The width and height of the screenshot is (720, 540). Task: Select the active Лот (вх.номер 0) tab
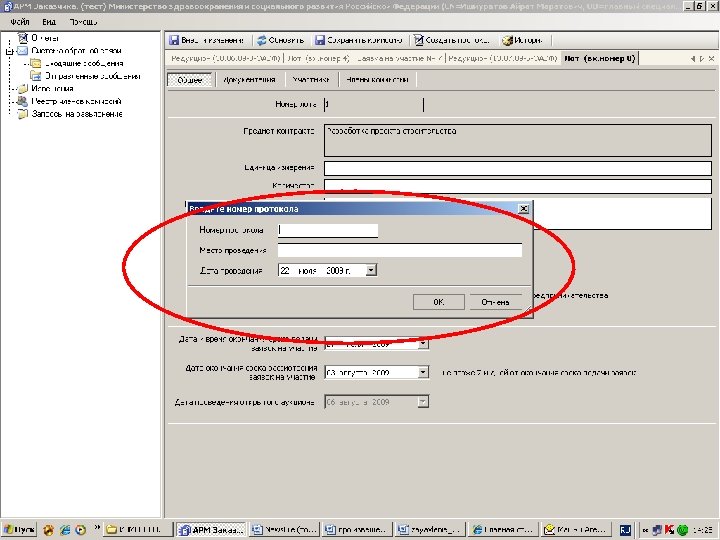coord(600,59)
